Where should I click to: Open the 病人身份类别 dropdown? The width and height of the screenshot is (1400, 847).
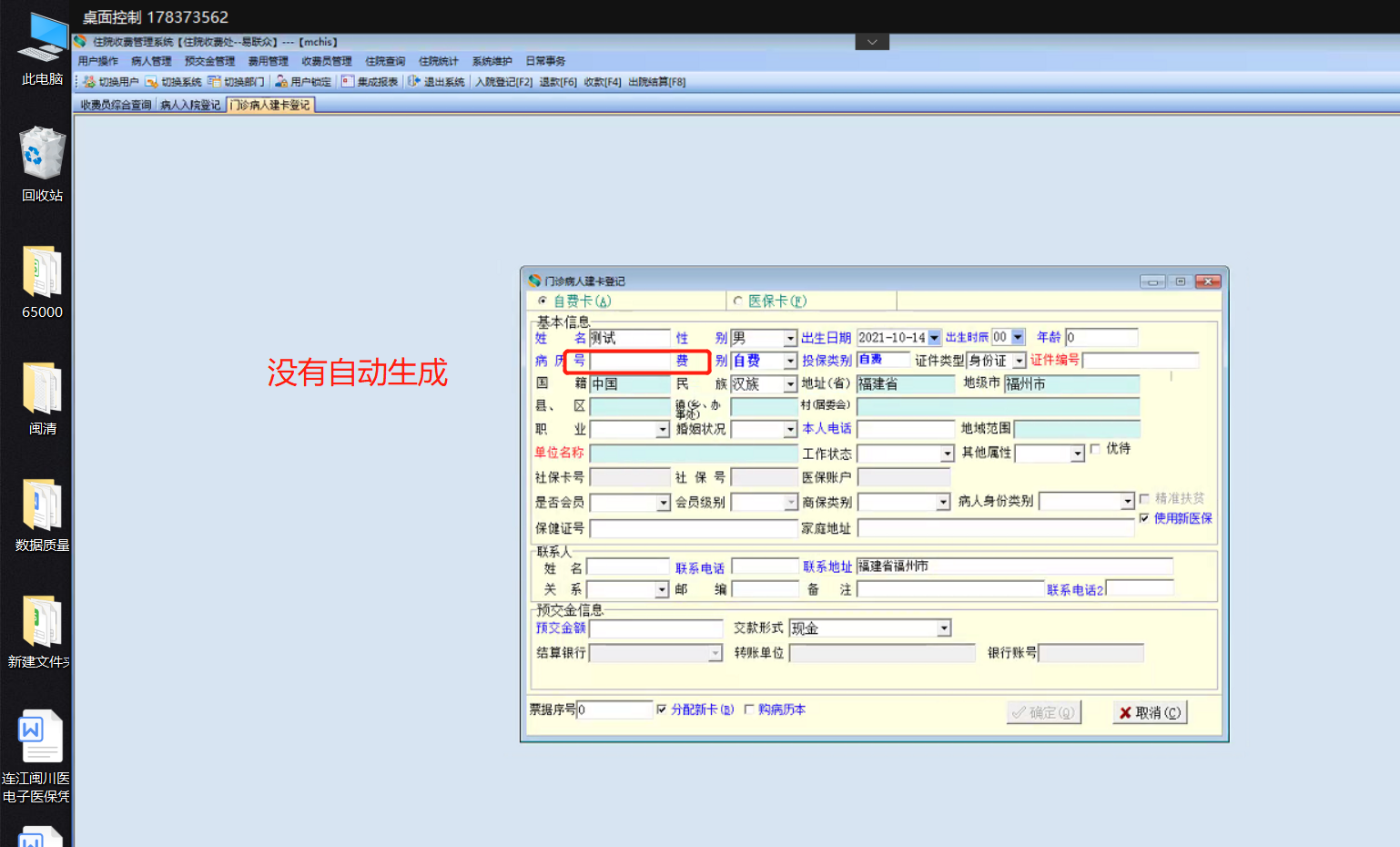[1128, 502]
